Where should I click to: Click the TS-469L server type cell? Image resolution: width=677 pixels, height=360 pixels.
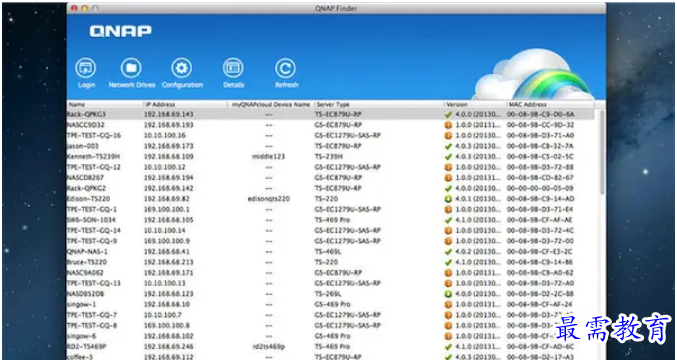(328, 252)
